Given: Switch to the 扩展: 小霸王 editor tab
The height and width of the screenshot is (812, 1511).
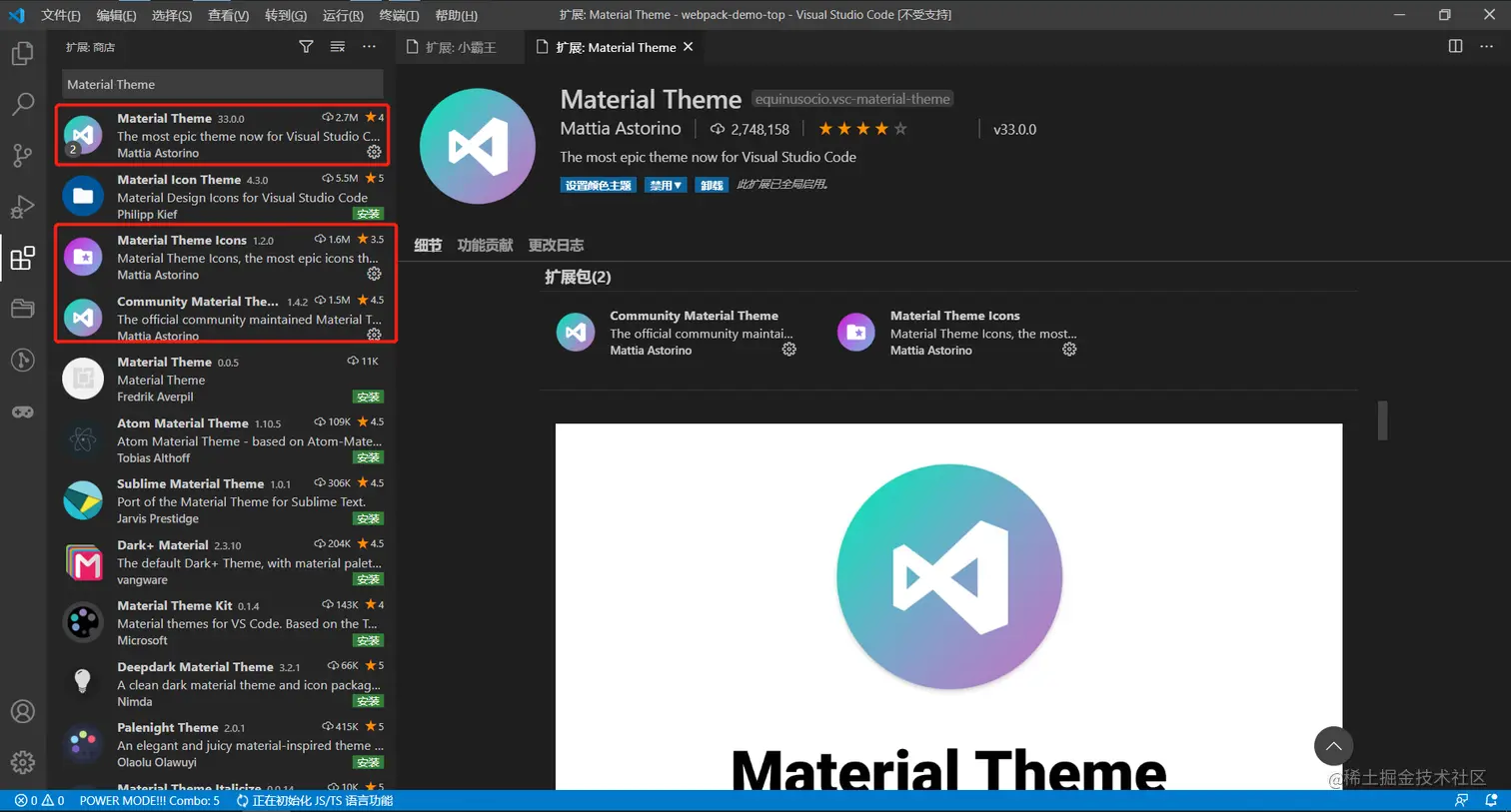Looking at the screenshot, I should [460, 47].
